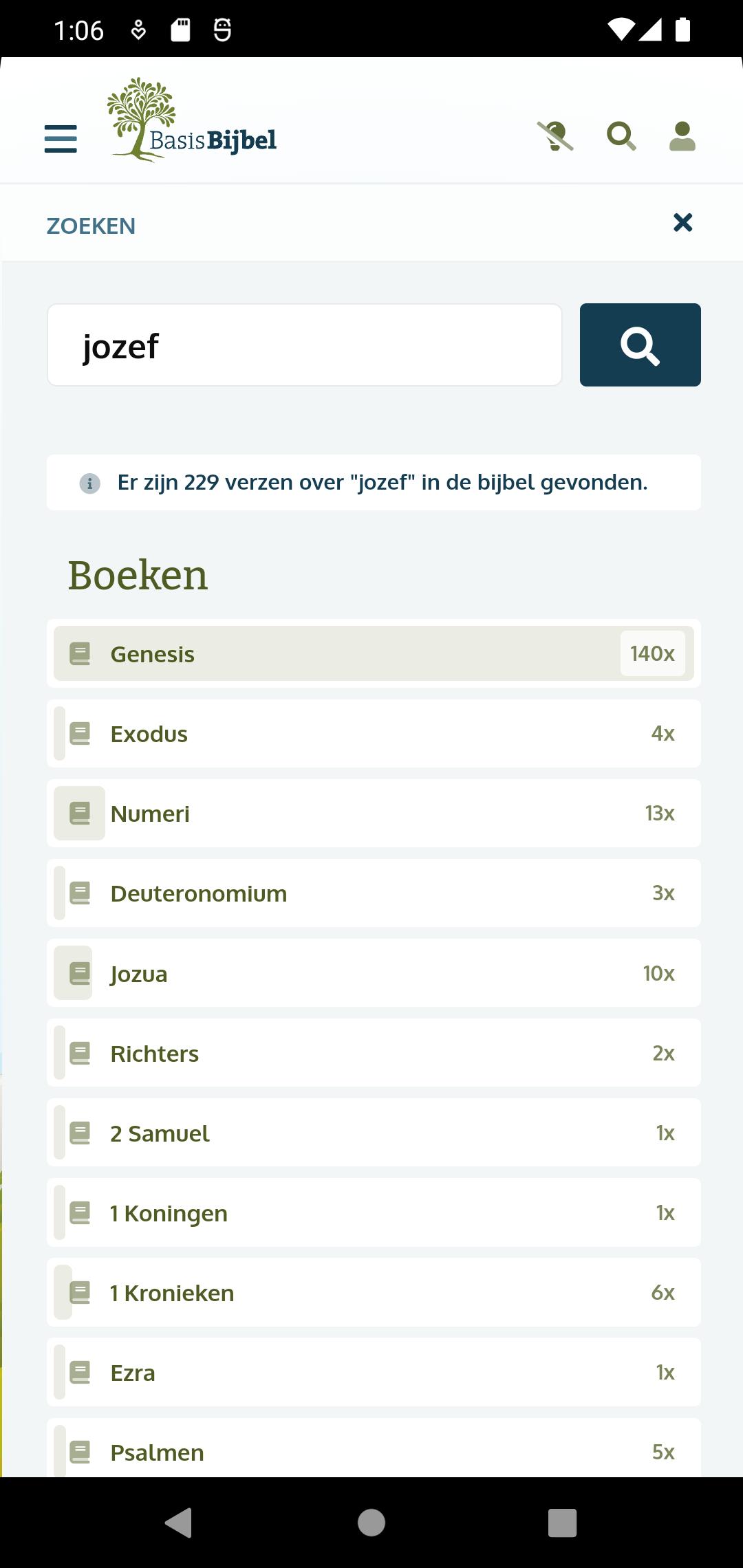Open the hamburger navigation menu
Image resolution: width=743 pixels, height=1568 pixels.
(61, 138)
